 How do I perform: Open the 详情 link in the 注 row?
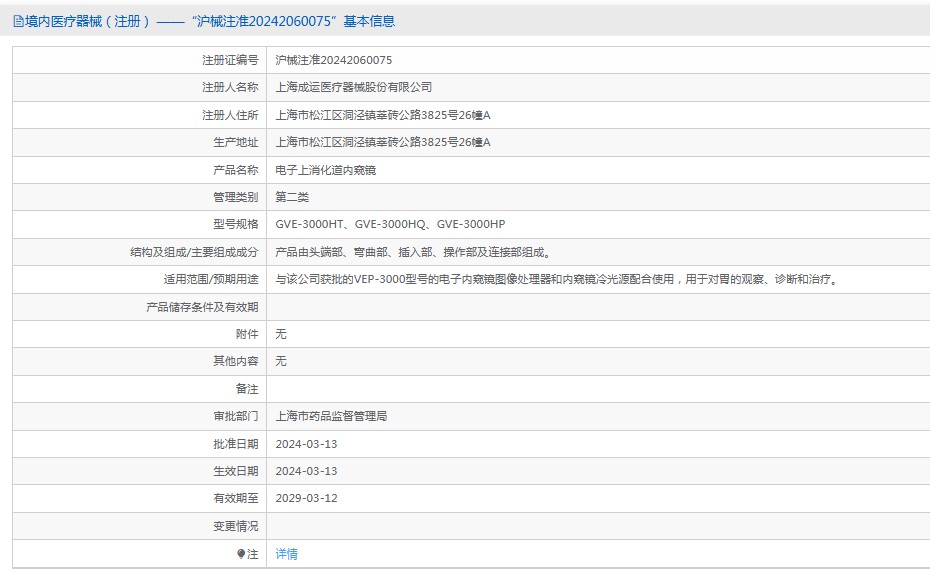286,553
